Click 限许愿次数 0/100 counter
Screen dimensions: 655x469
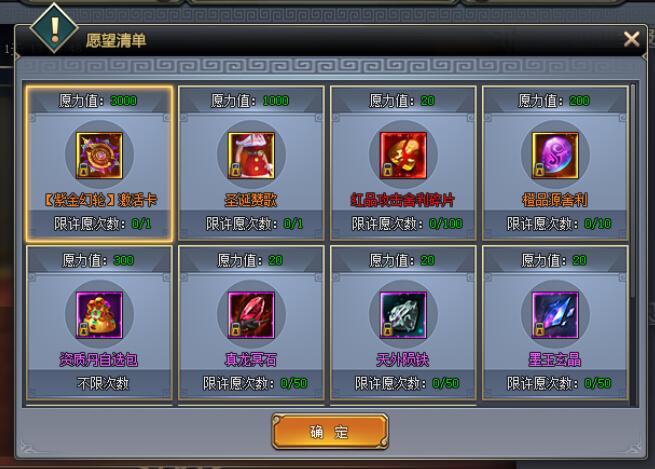[x=407, y=224]
